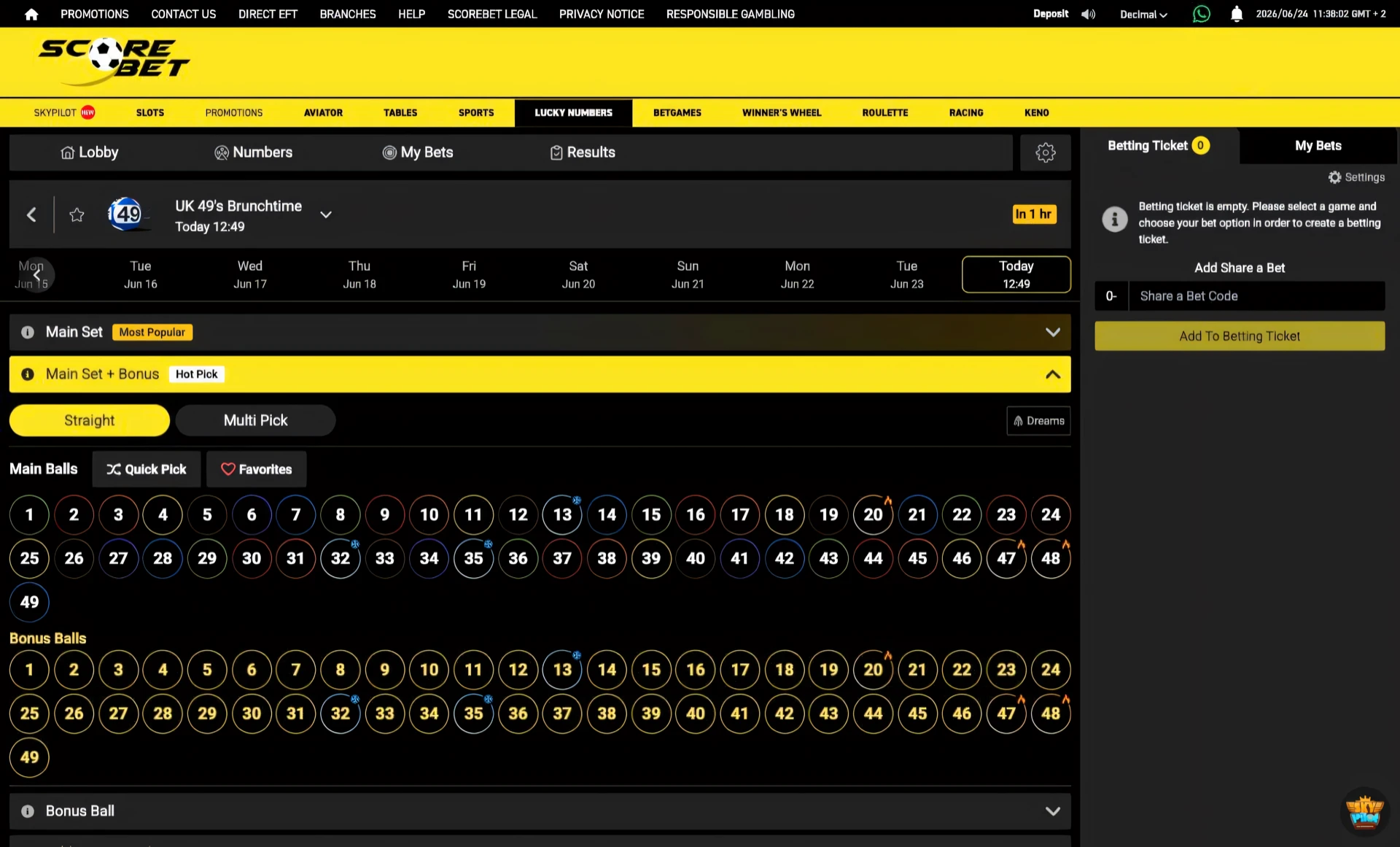Open KENO category

point(1036,112)
